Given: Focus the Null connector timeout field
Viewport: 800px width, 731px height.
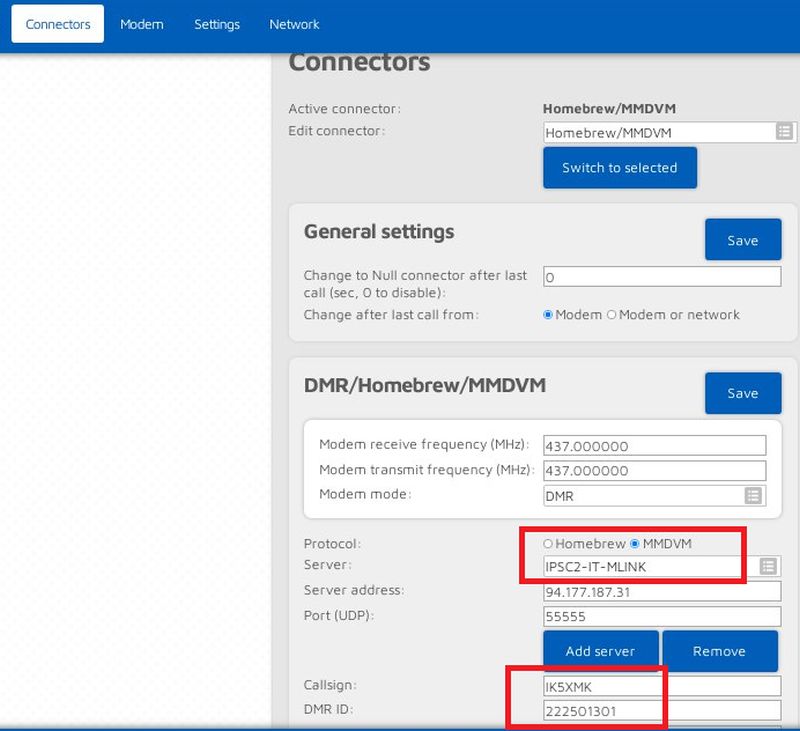Looking at the screenshot, I should click(662, 276).
